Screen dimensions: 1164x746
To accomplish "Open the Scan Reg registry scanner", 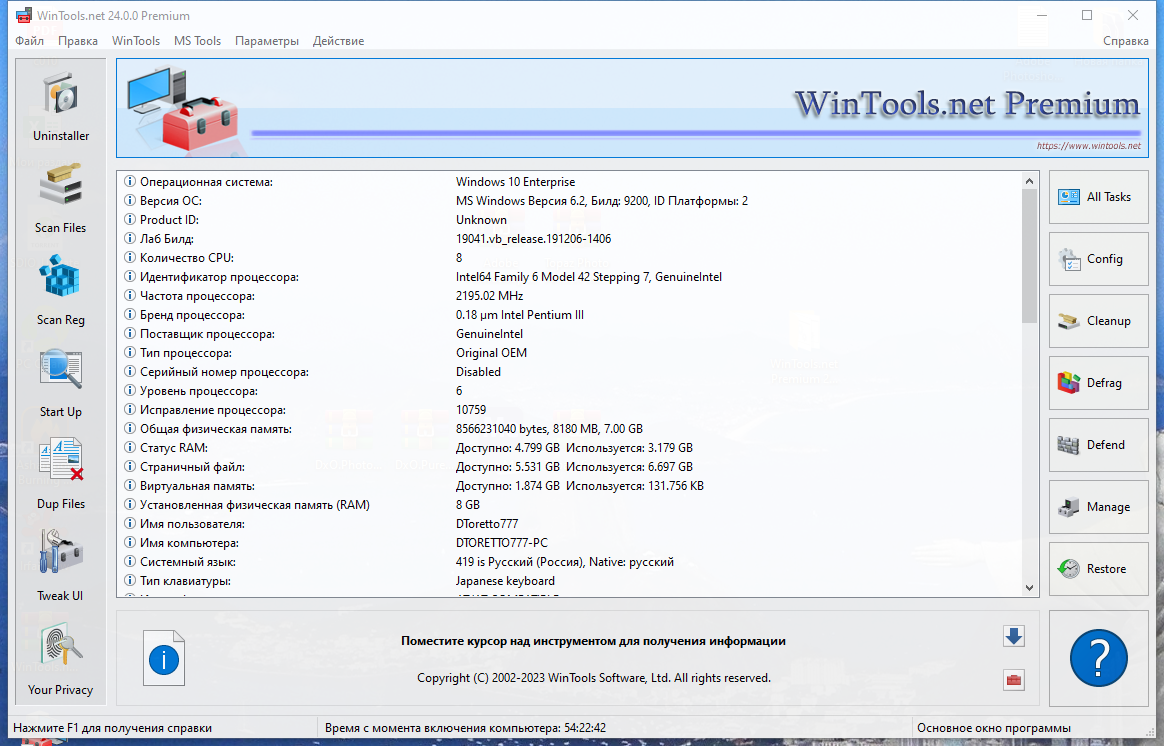I will click(x=61, y=291).
